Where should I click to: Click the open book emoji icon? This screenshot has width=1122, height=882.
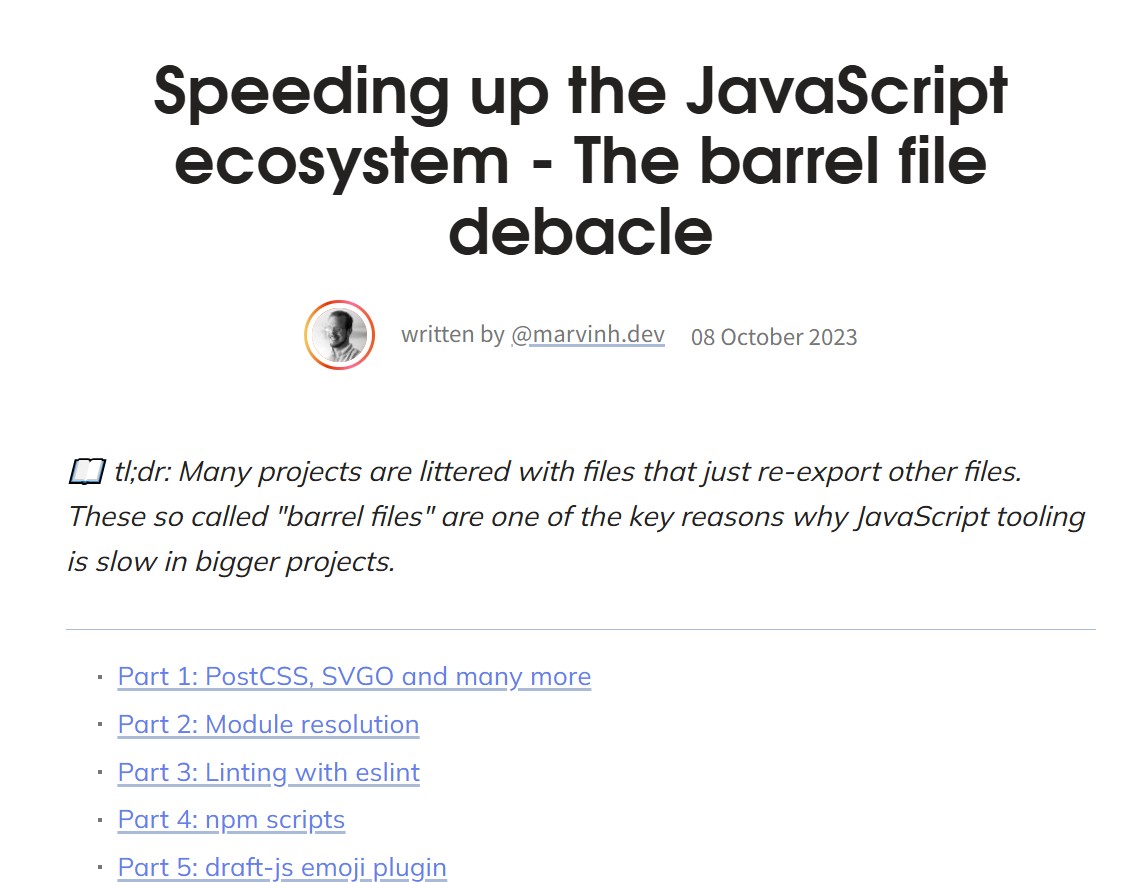point(87,472)
